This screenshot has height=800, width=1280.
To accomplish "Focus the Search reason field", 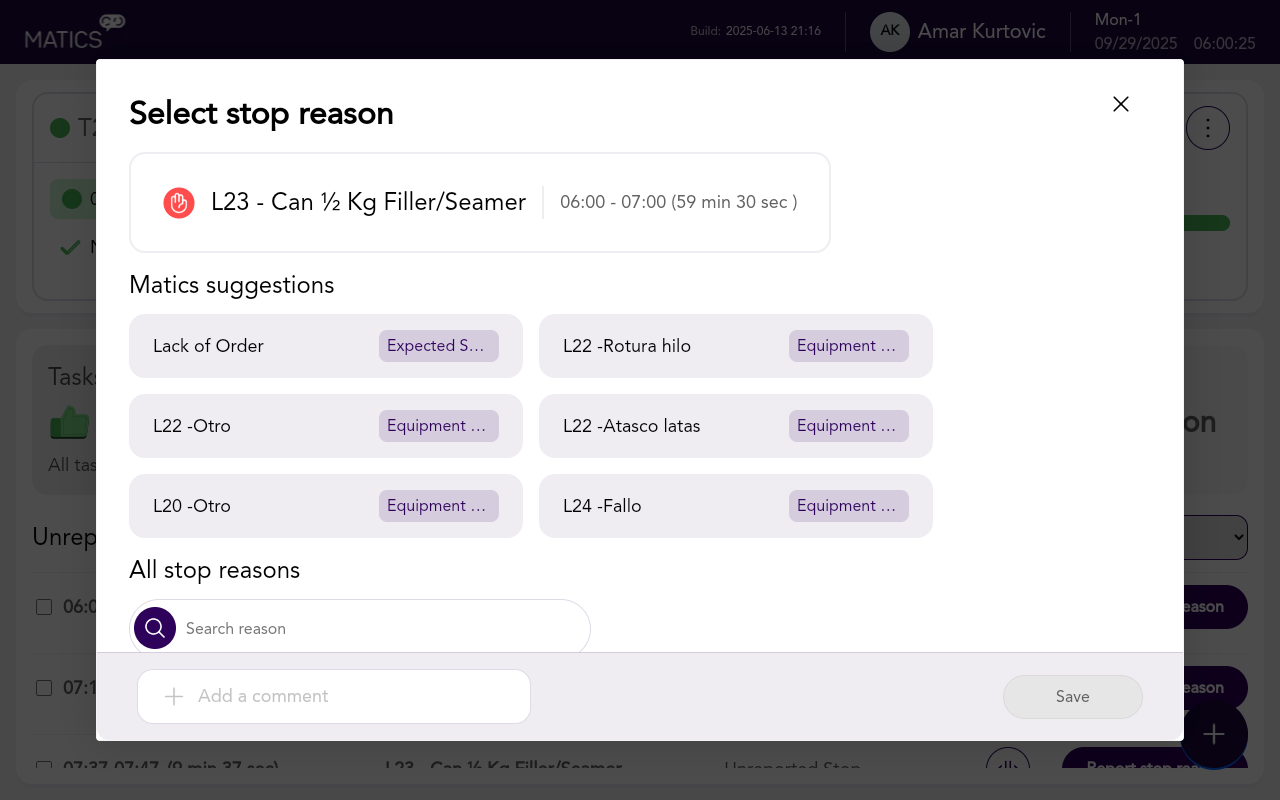I will [x=380, y=629].
